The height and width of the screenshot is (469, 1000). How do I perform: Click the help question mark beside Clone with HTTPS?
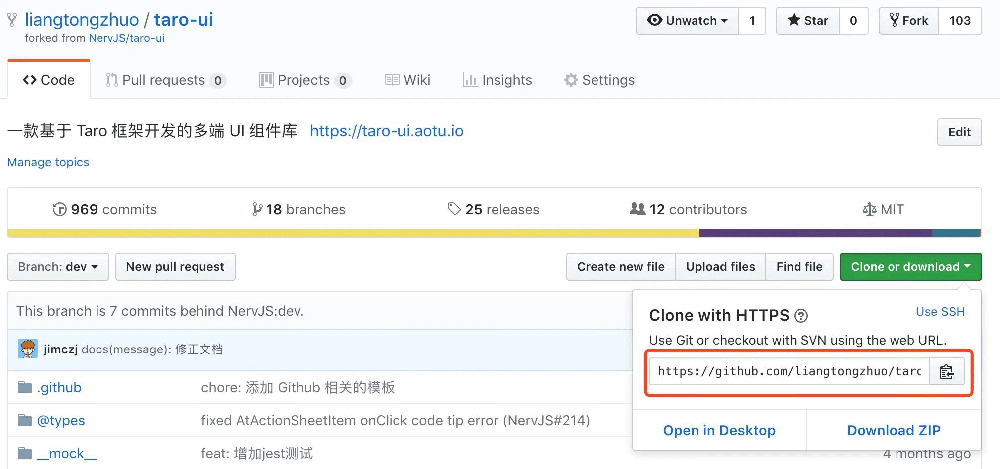point(802,316)
